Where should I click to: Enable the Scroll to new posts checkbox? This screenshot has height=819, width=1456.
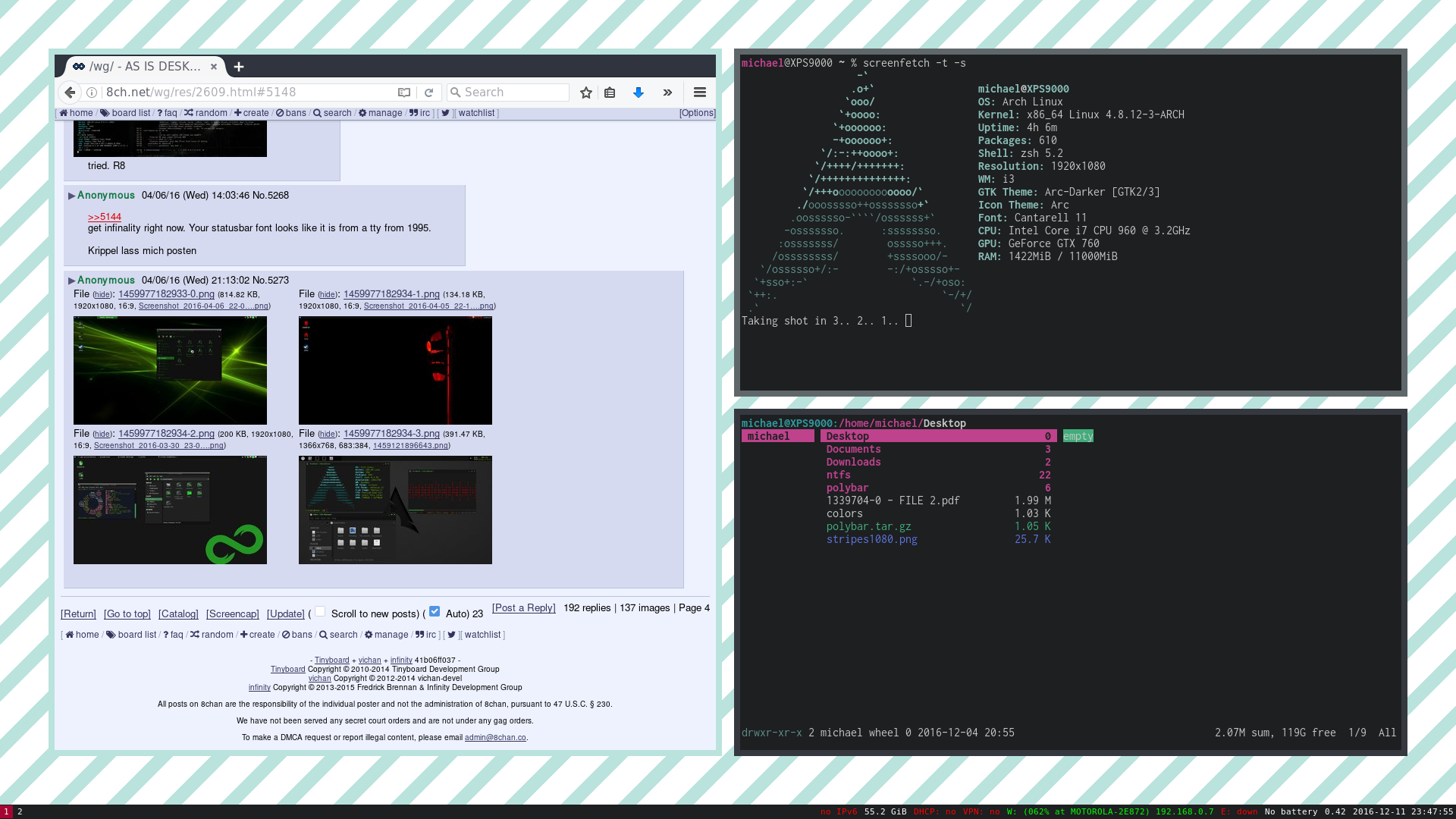(320, 611)
